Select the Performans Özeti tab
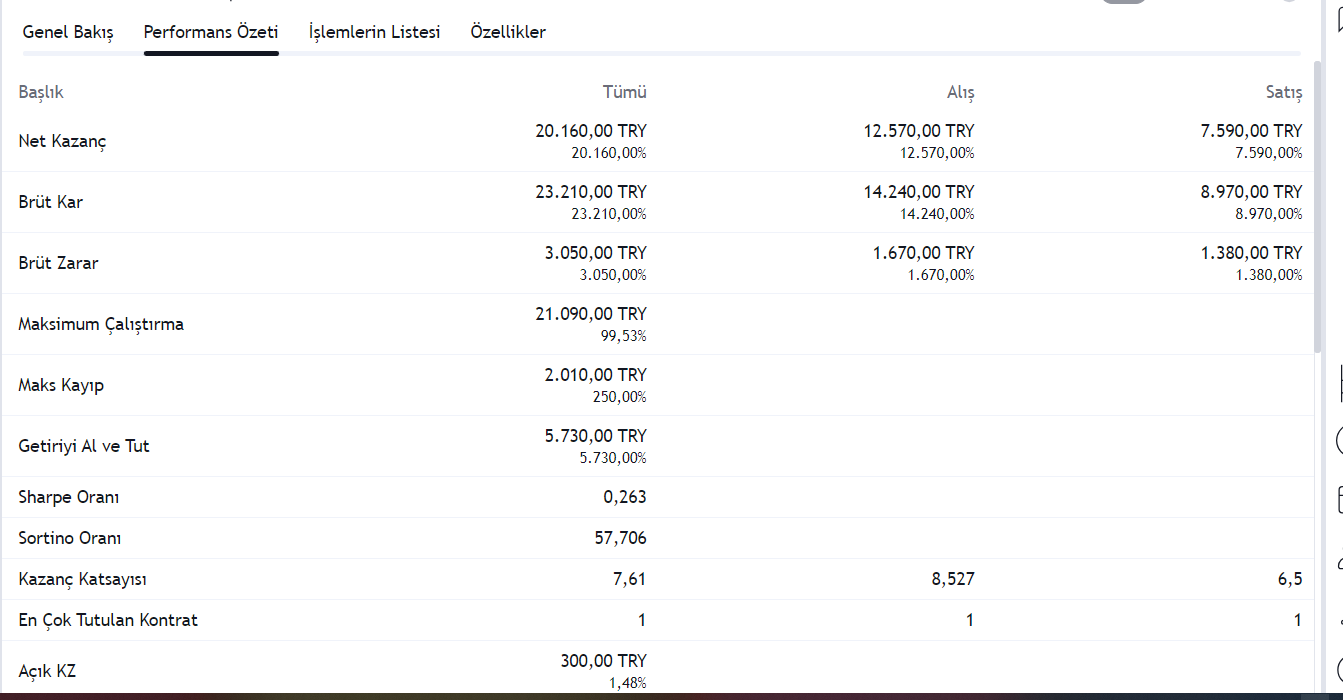The height and width of the screenshot is (700, 1343). click(x=211, y=32)
